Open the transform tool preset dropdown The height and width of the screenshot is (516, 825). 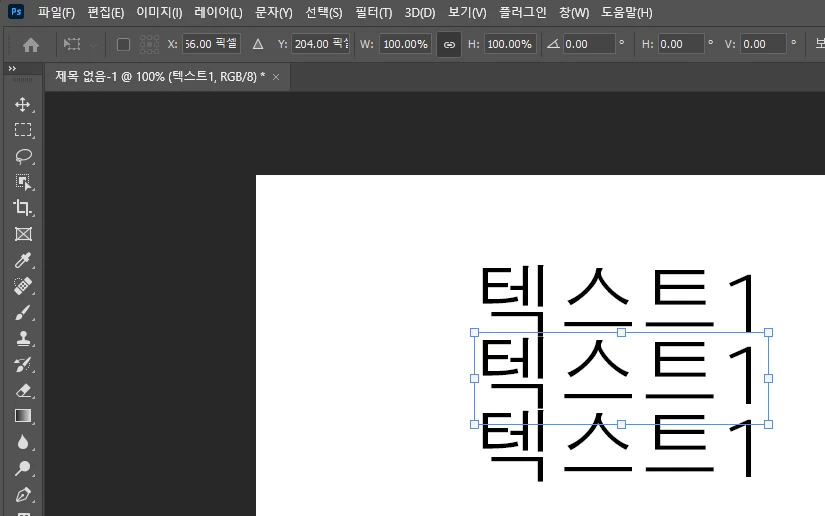coord(79,45)
